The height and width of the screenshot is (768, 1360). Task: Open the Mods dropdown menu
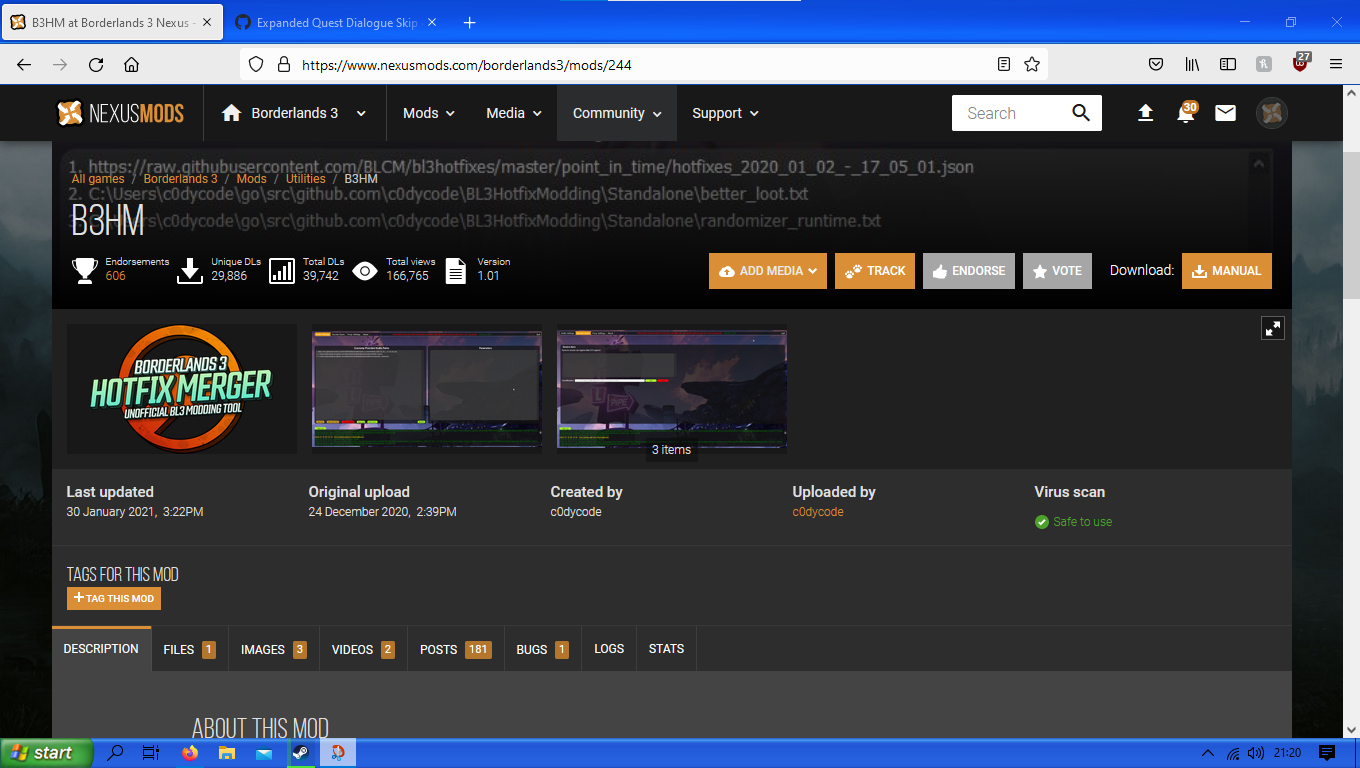coord(429,113)
